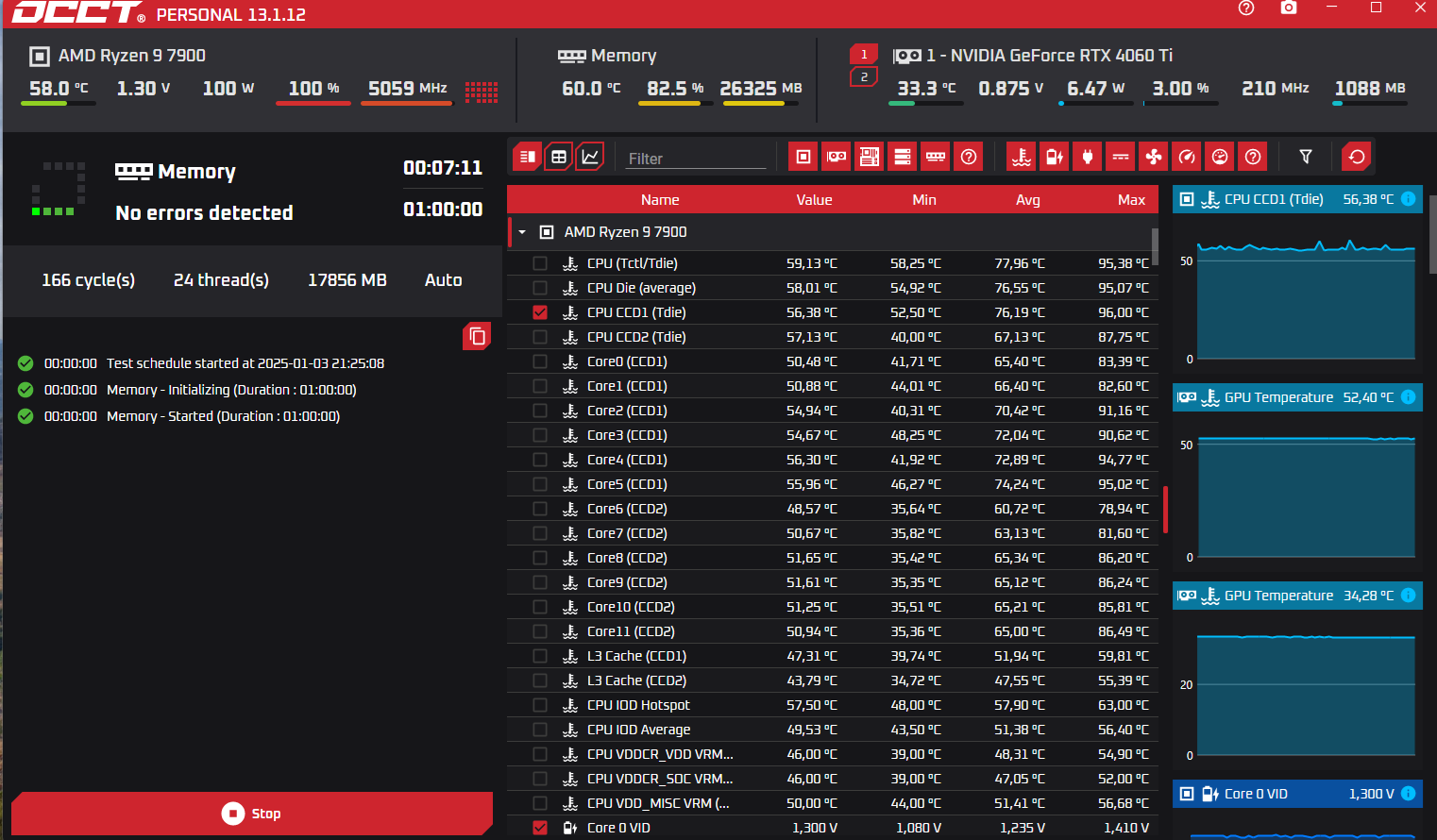Select the Core11 (CCD2) row name
1437x840 pixels.
pos(631,631)
